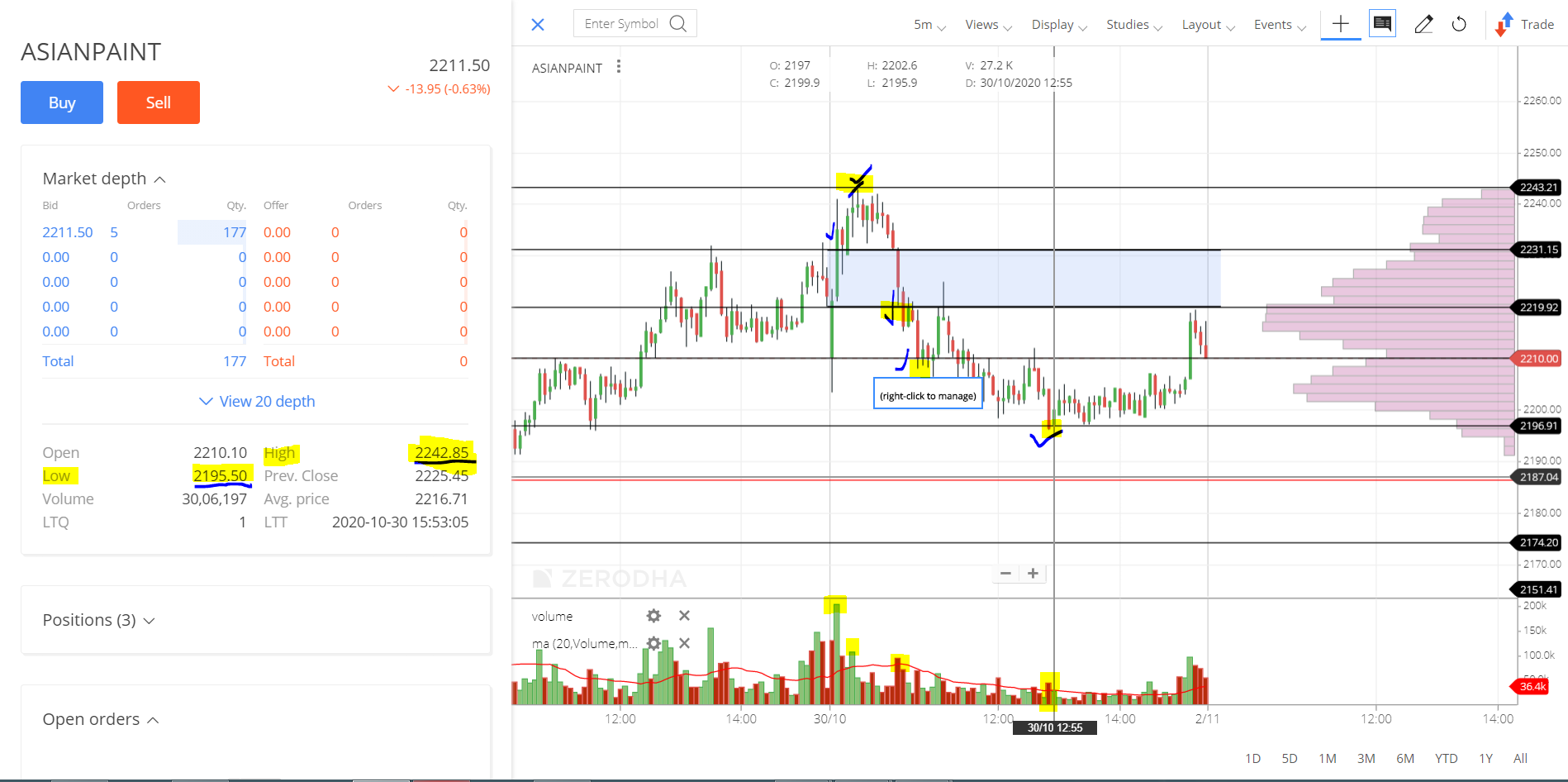
Task: Click the Sell button
Action: [159, 103]
